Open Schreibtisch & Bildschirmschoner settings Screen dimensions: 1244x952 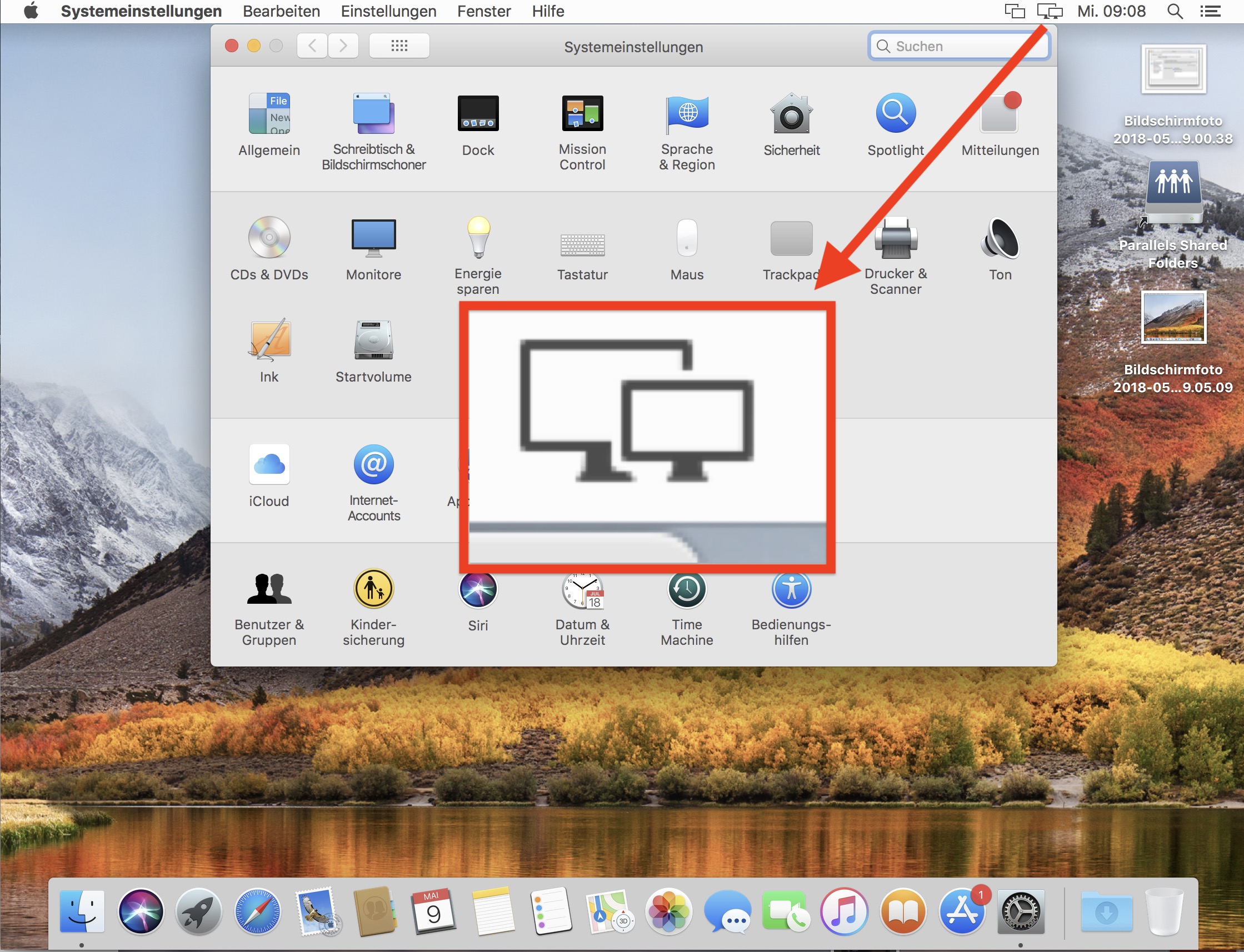pyautogui.click(x=373, y=114)
